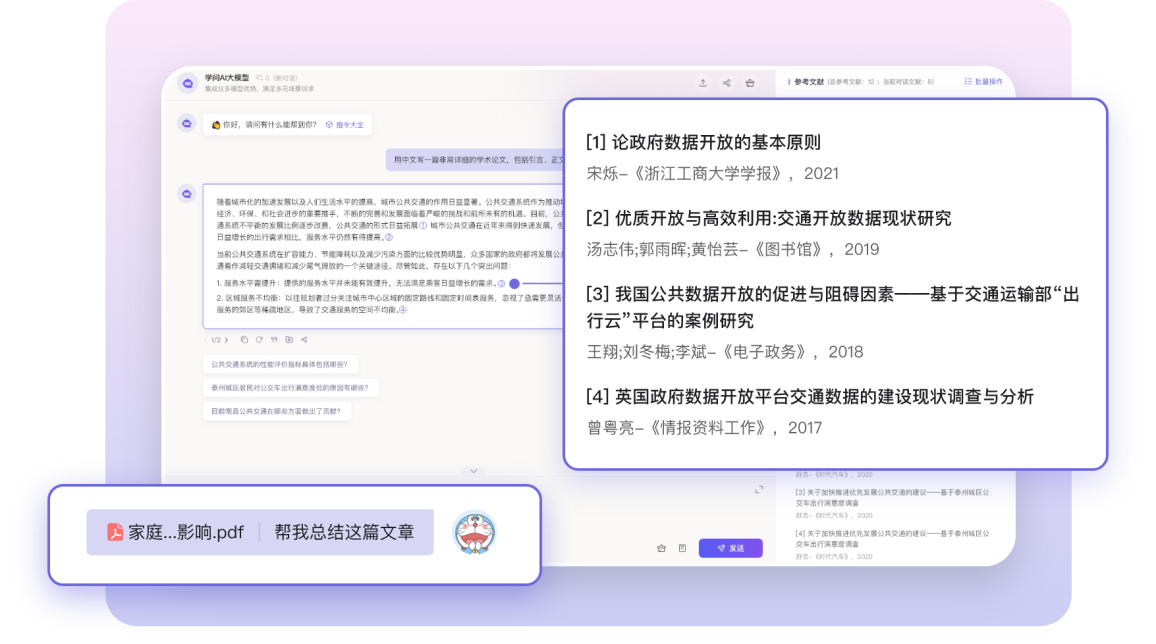
Task: Regenerate the response with the refresh icon
Action: [258, 340]
